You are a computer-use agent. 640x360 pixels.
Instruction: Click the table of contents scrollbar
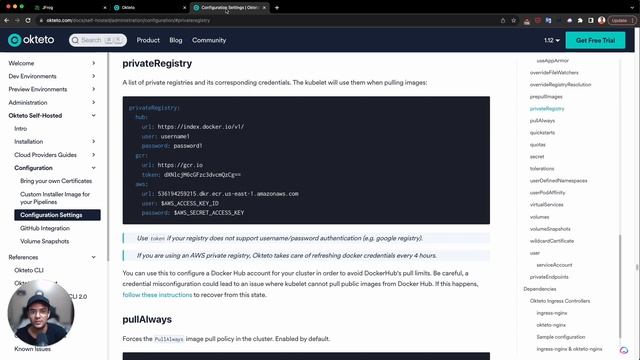[x=620, y=286]
